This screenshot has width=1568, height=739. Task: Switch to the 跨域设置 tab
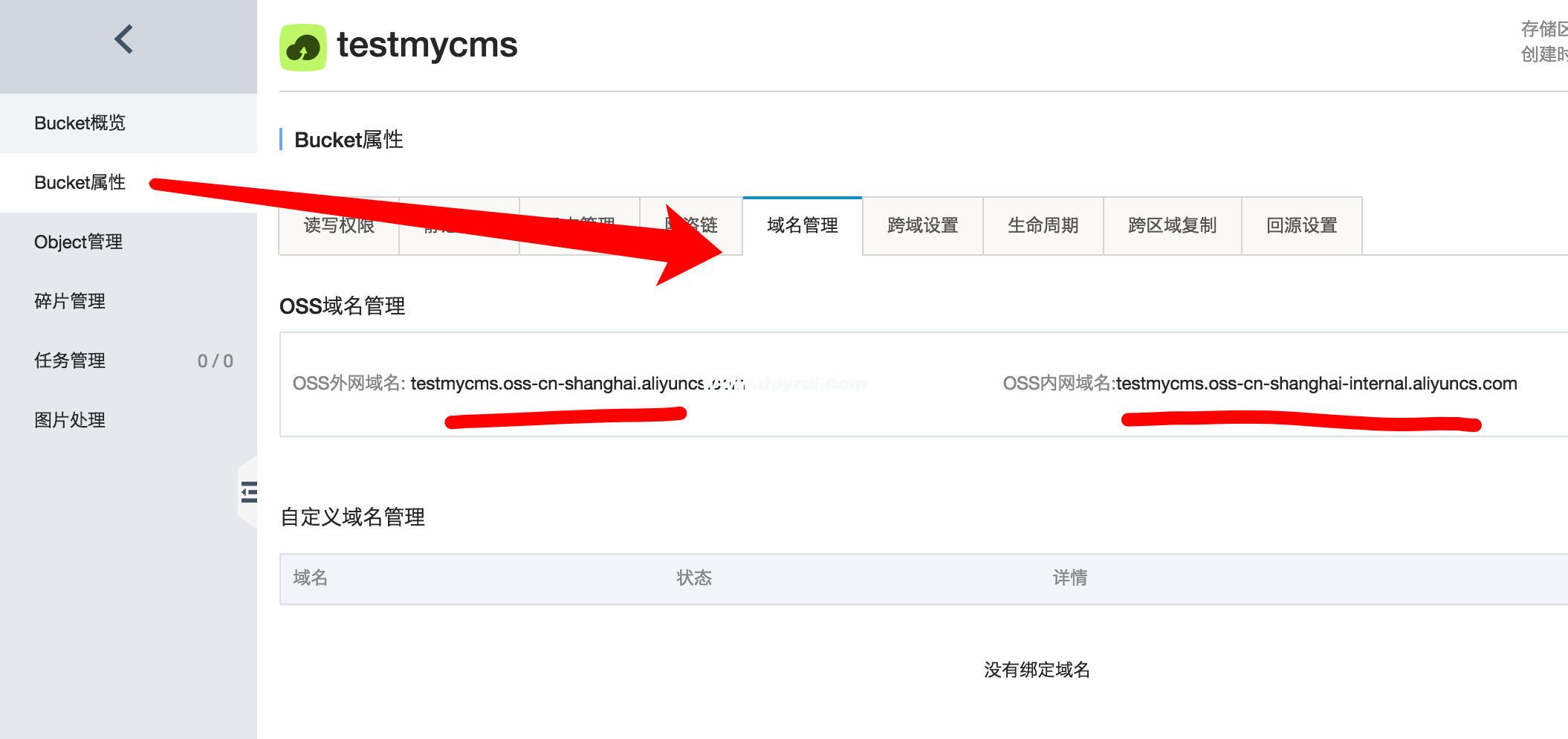(923, 226)
